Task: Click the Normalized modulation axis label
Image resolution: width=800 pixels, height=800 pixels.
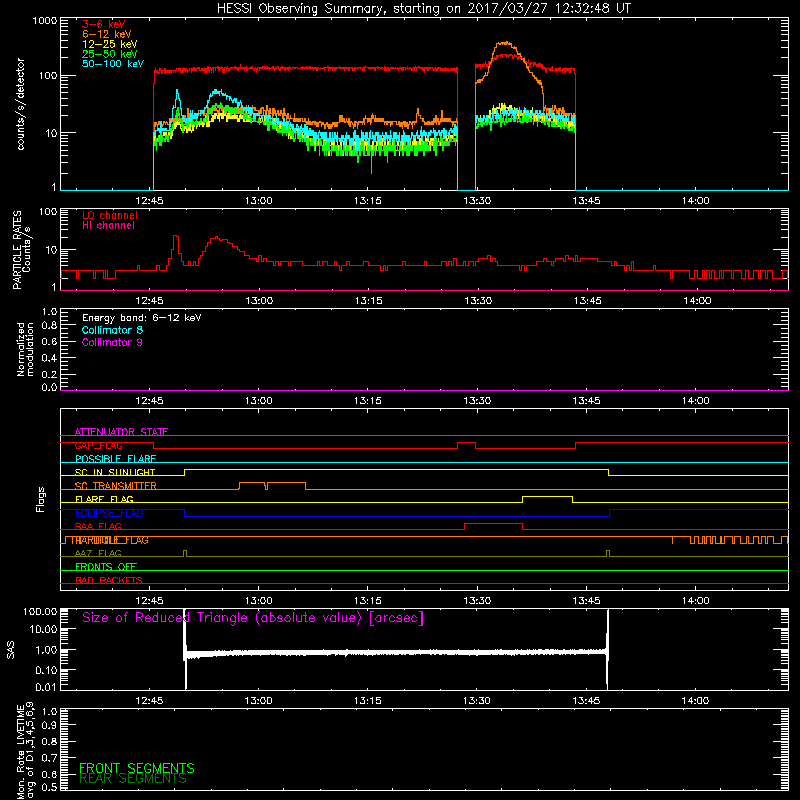Action: pos(25,349)
